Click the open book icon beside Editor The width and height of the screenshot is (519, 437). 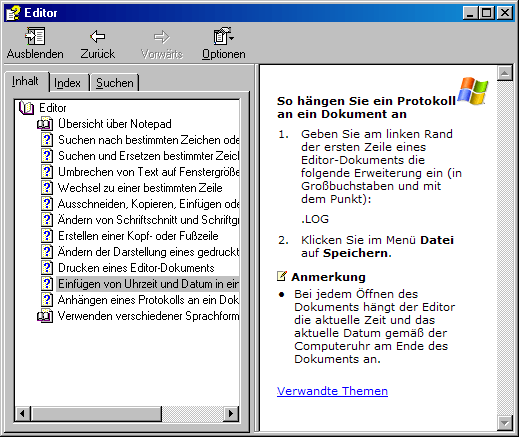click(x=26, y=108)
